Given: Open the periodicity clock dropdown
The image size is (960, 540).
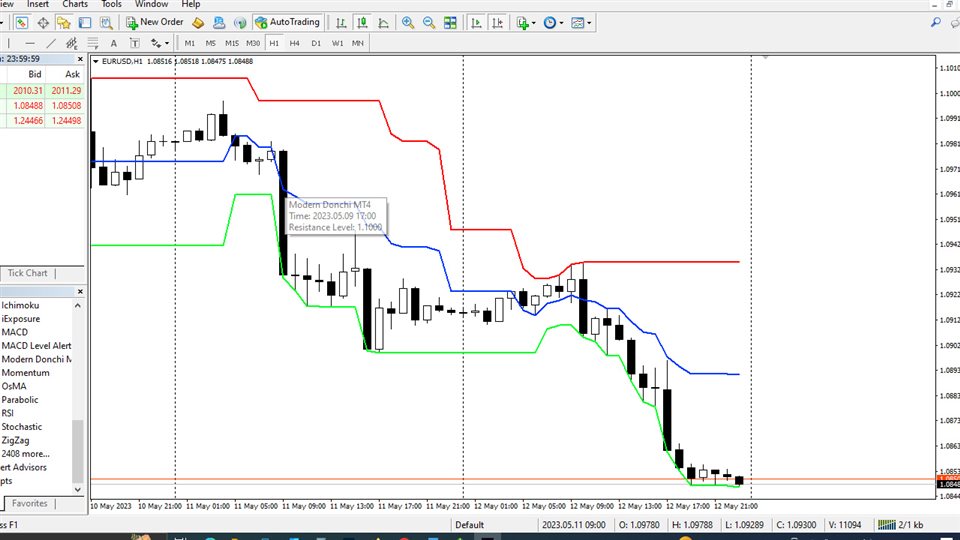Looking at the screenshot, I should 553,22.
